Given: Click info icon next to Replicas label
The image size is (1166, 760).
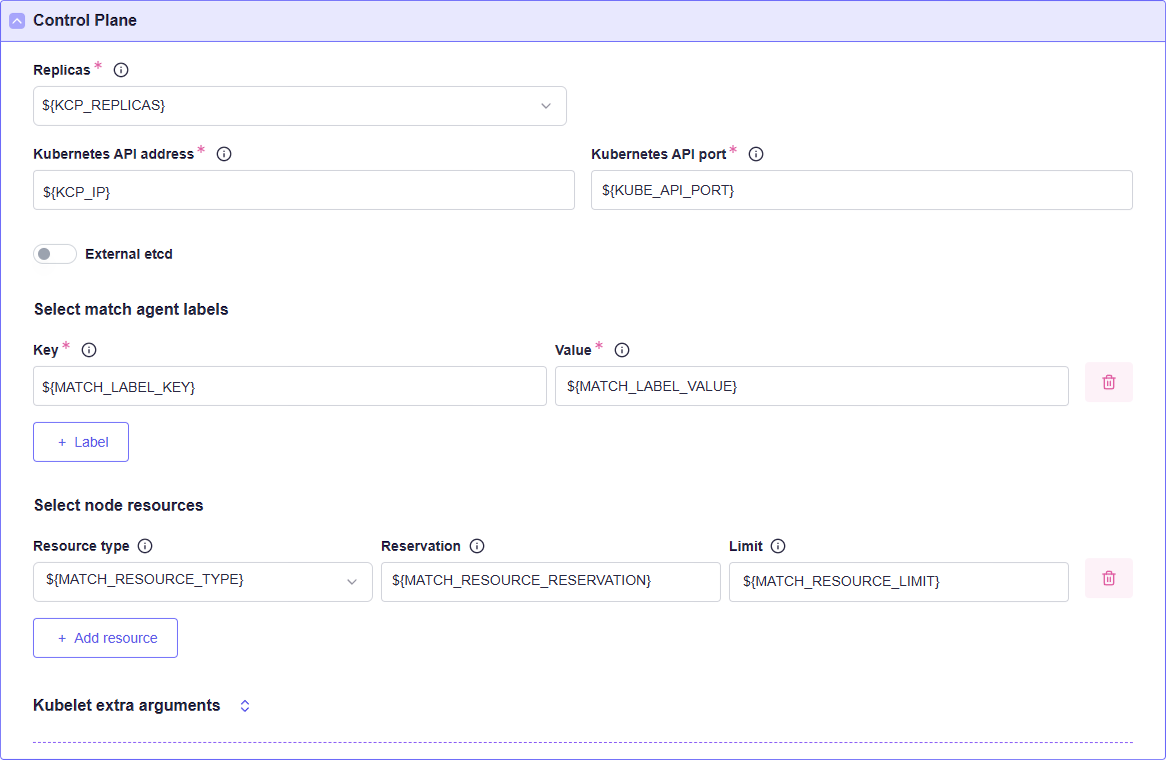Looking at the screenshot, I should click(x=121, y=70).
